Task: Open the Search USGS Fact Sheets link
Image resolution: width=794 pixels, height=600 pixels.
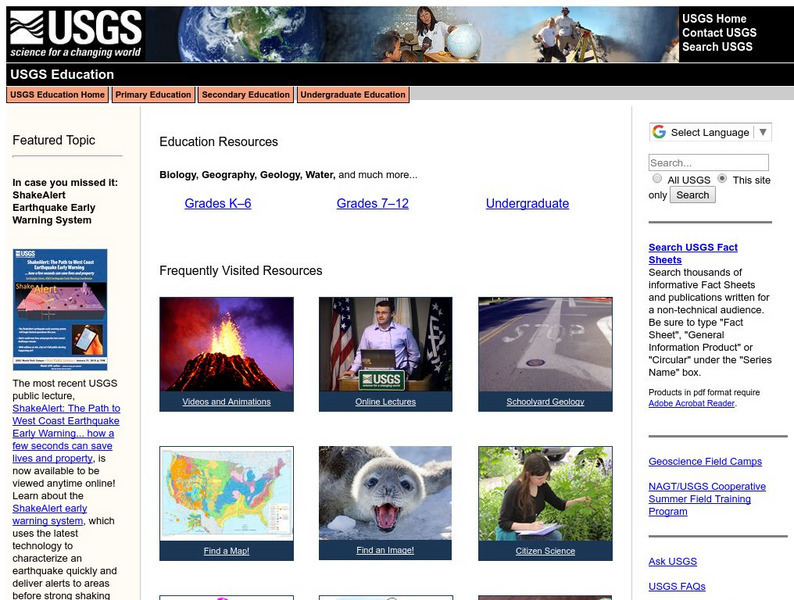Action: (x=693, y=254)
